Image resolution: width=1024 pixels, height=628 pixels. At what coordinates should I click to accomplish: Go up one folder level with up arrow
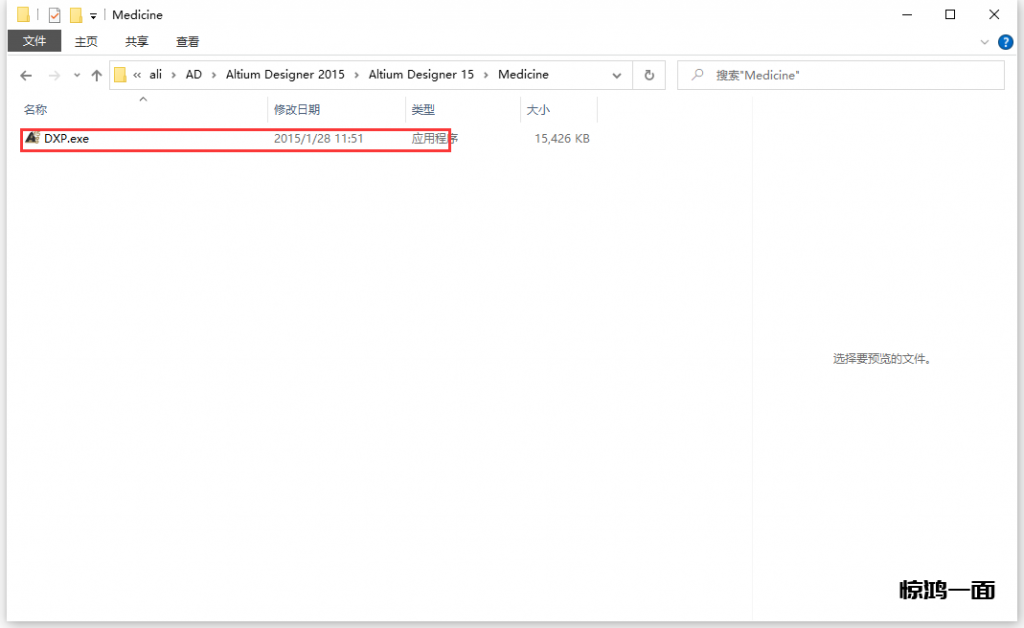click(x=96, y=75)
